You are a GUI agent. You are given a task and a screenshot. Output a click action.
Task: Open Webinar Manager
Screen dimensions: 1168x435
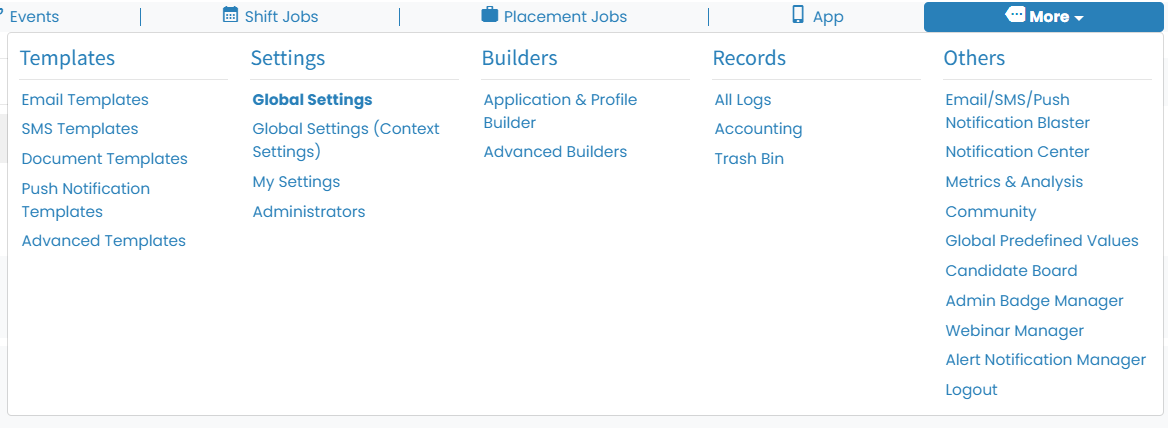[x=1014, y=331]
